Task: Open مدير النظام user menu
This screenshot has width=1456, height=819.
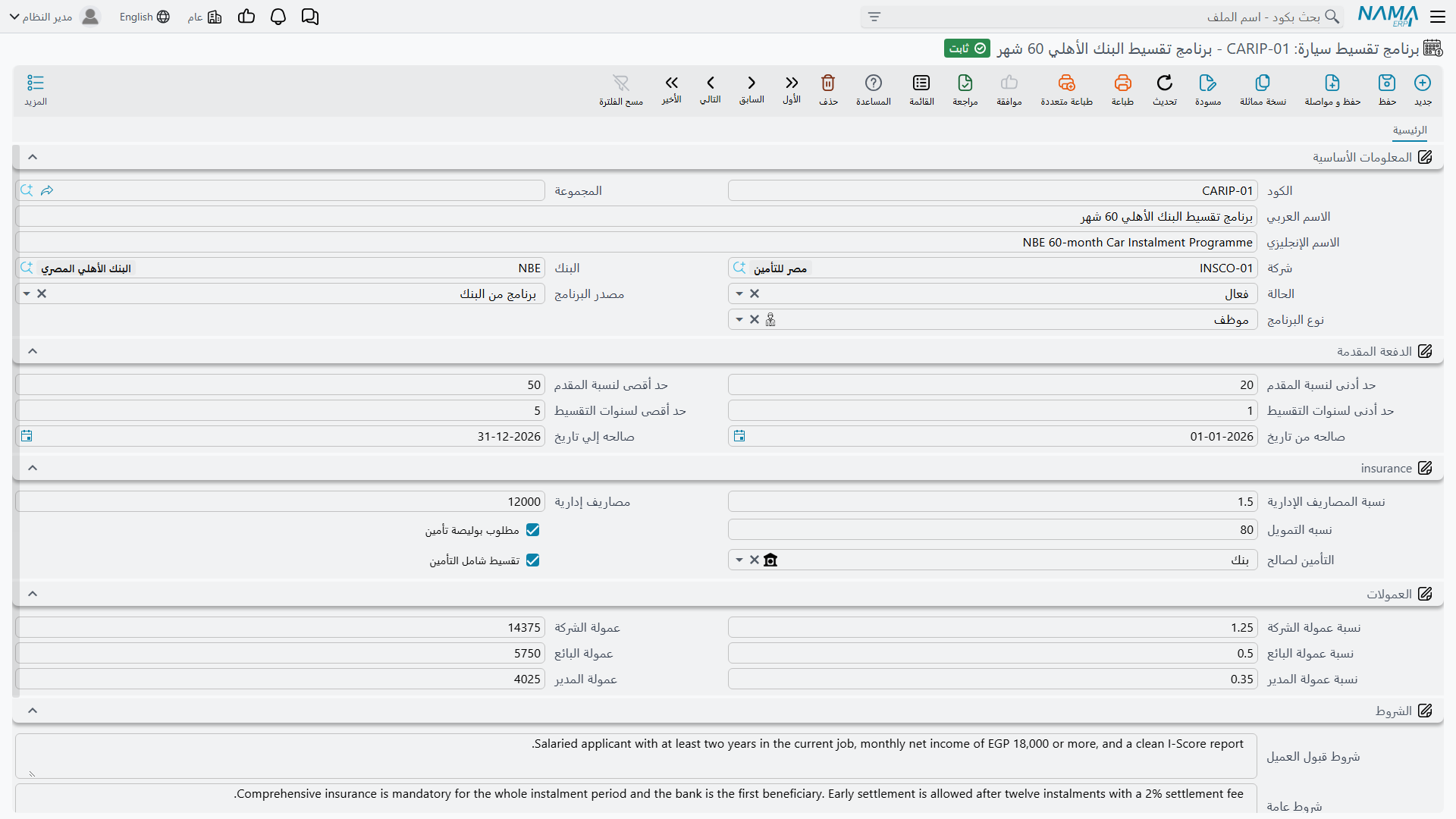Action: 55,17
